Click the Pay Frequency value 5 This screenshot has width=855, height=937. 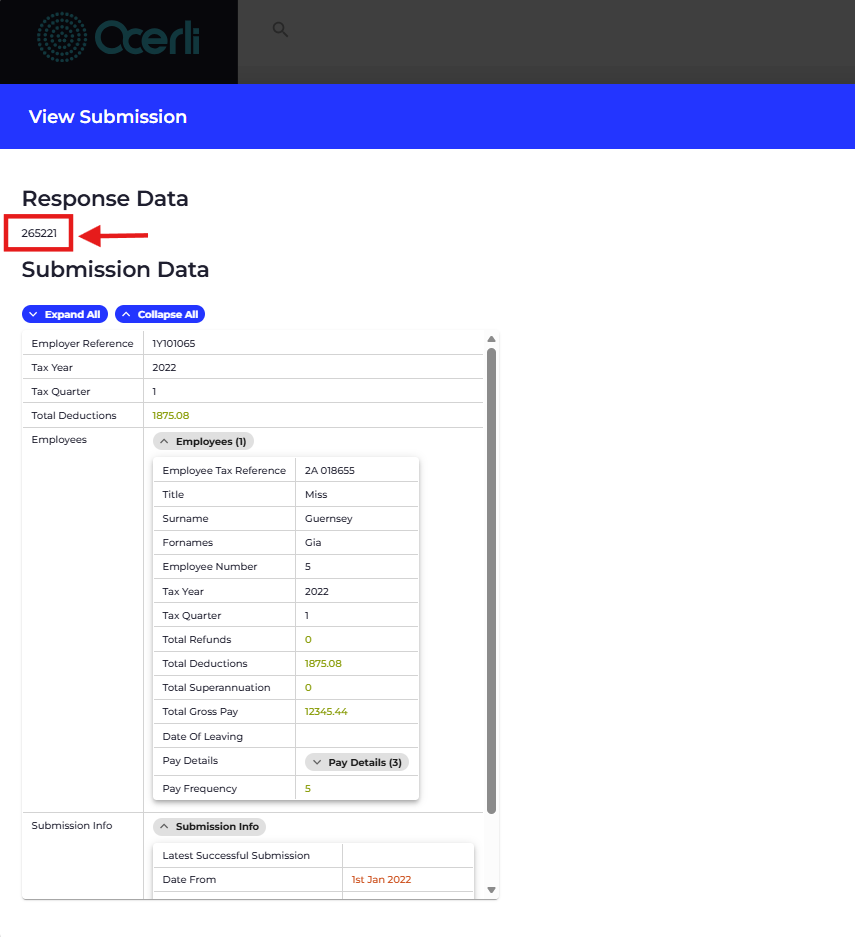click(x=308, y=789)
